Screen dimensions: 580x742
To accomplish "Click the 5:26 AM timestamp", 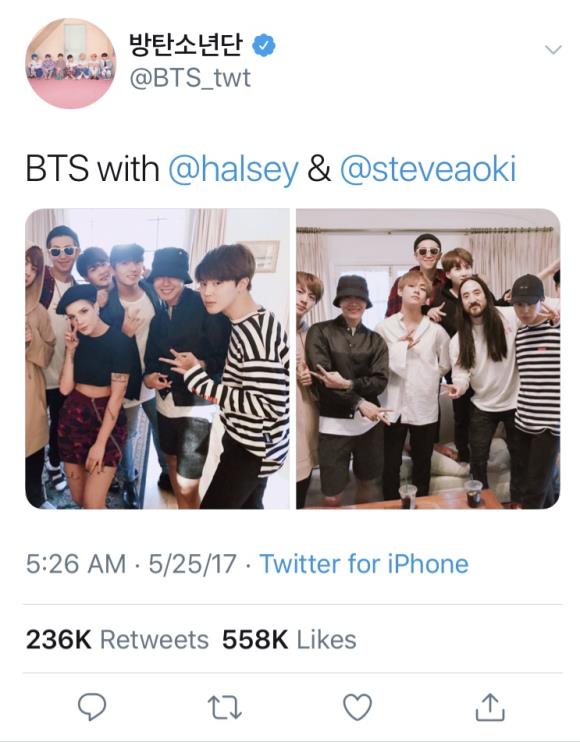I will [x=76, y=564].
